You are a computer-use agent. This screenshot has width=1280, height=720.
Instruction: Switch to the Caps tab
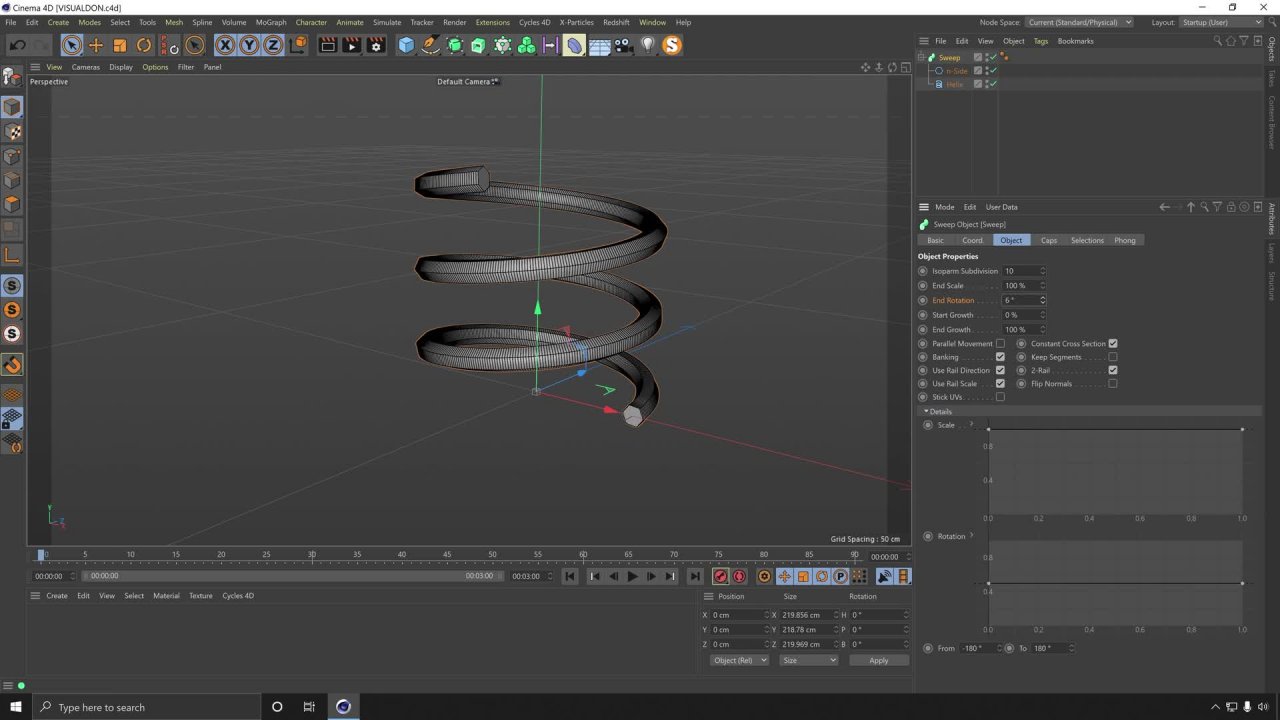[x=1049, y=240]
